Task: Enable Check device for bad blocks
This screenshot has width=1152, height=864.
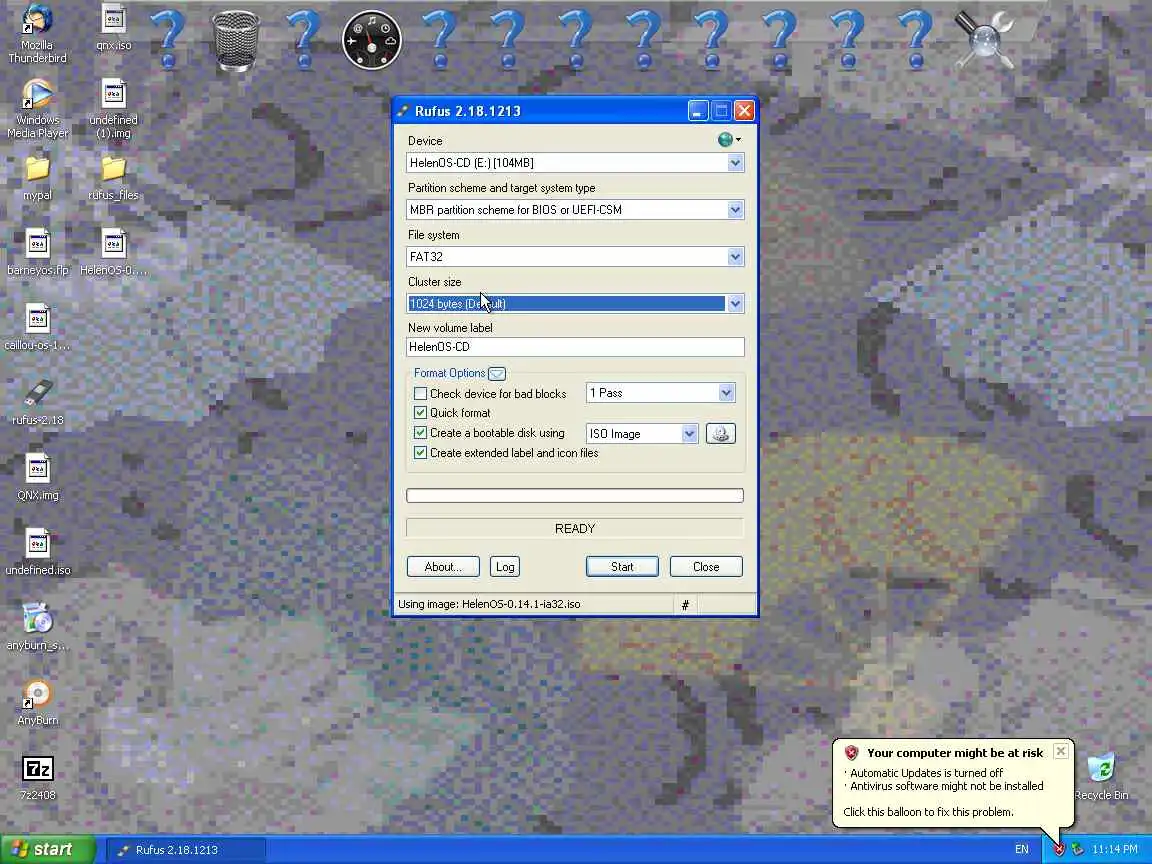Action: coord(420,394)
